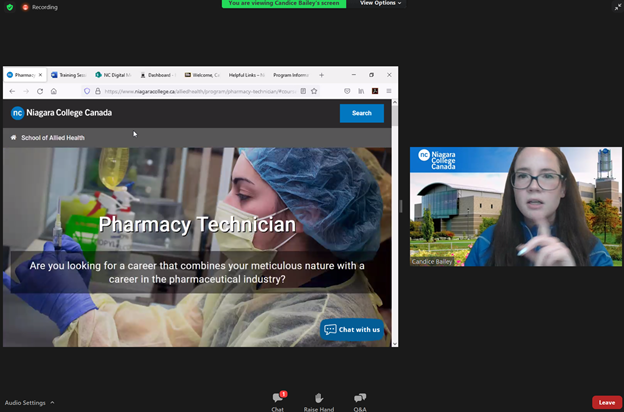The image size is (624, 412).
Task: Switch to the NC Digital tab
Action: point(113,75)
